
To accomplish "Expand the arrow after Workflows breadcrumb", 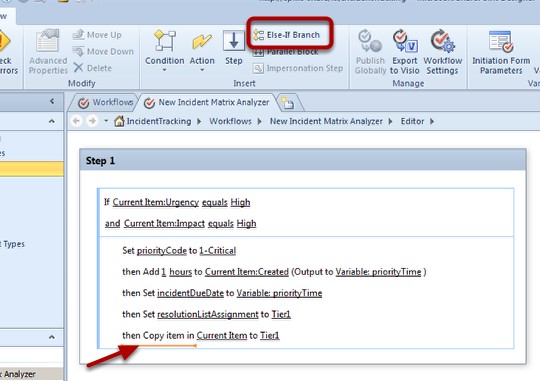I will tap(260, 122).
